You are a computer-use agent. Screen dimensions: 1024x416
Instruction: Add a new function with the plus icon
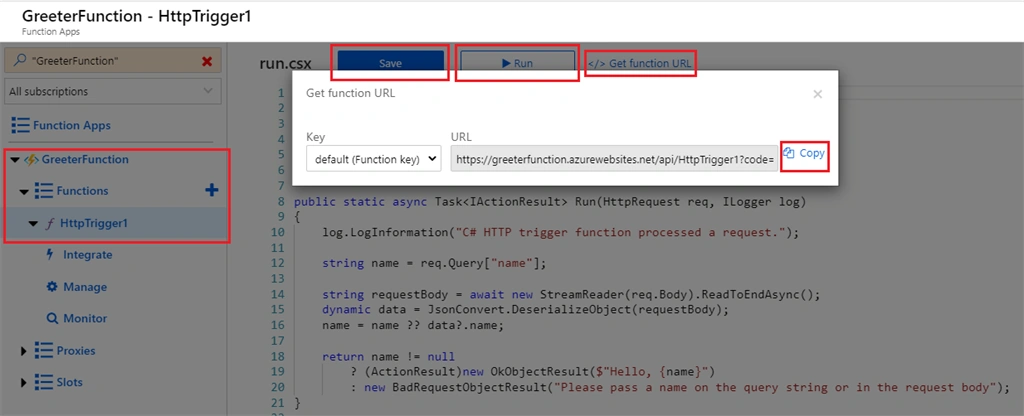[212, 190]
